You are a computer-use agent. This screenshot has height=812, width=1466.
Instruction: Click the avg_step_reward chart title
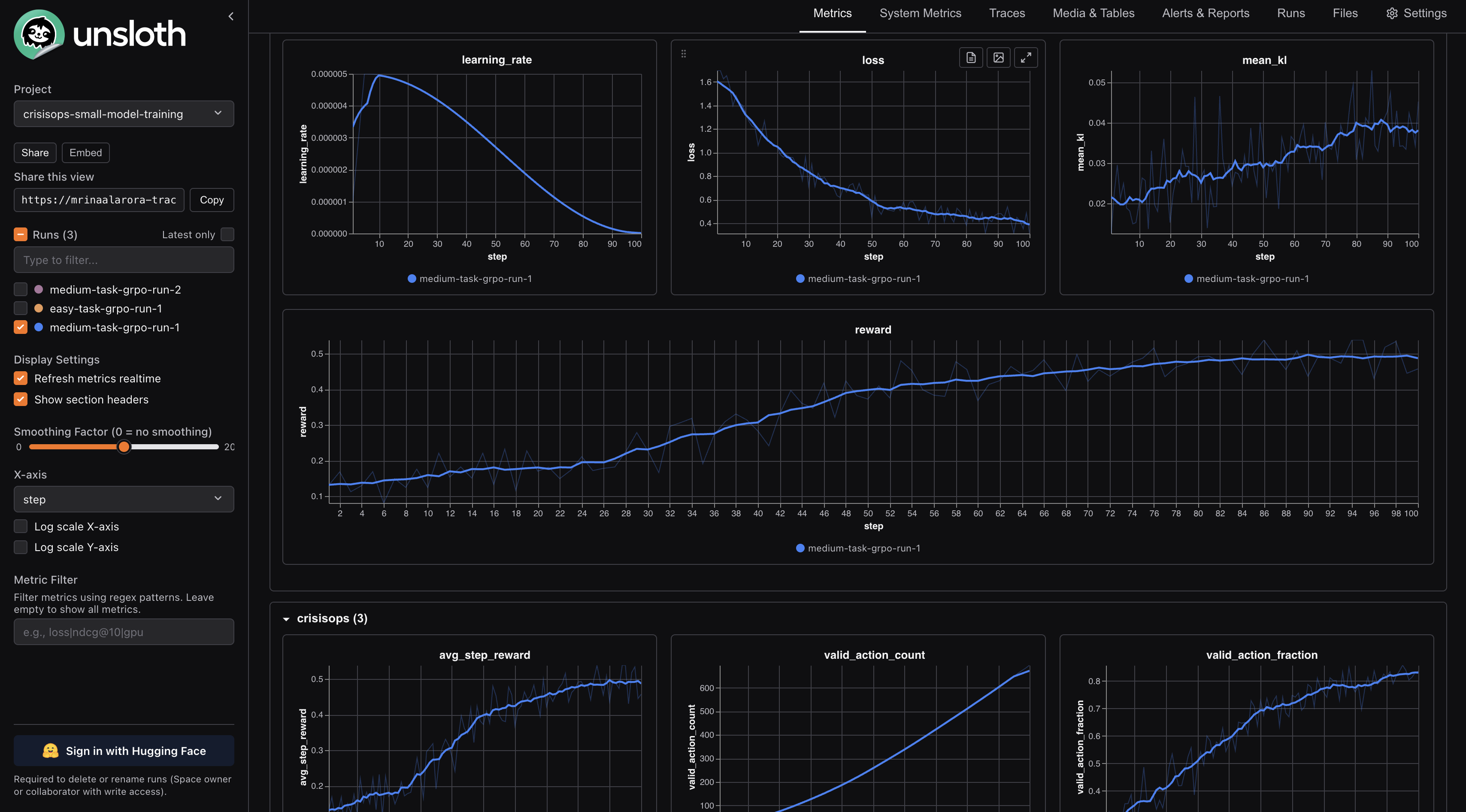coord(484,655)
